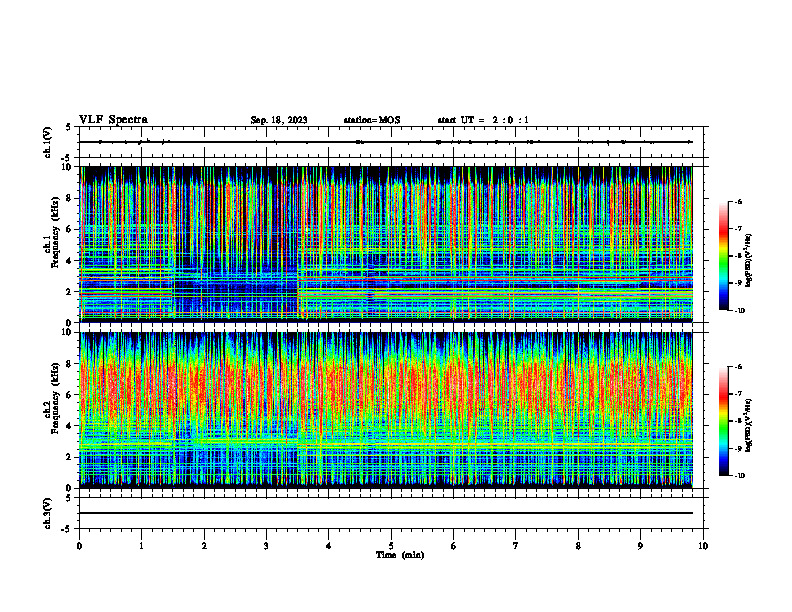792x612 pixels.
Task: Click time axis tick label "10"
Action: tap(703, 546)
